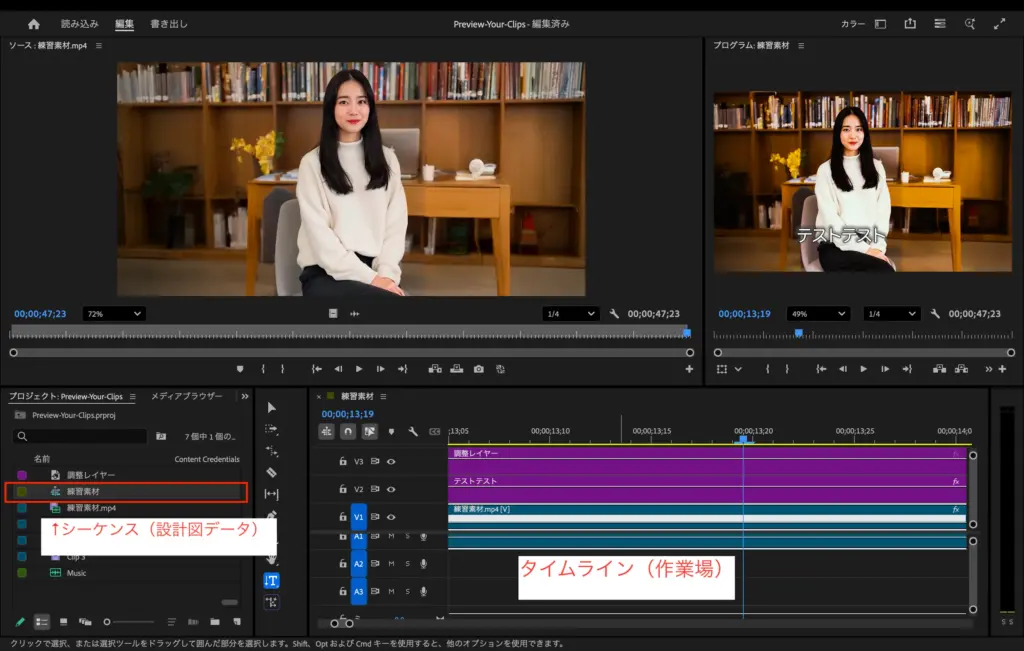Hide the V3 track output
1024x651 pixels.
pyautogui.click(x=391, y=462)
